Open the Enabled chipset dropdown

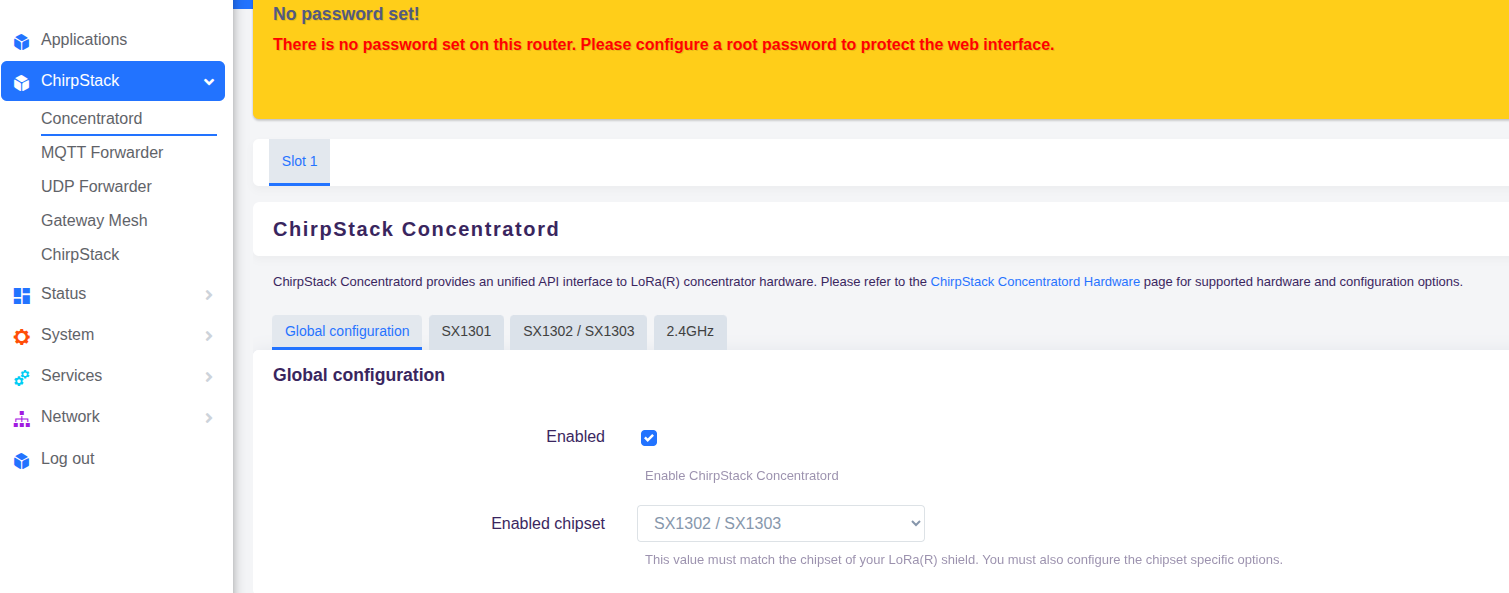click(780, 523)
